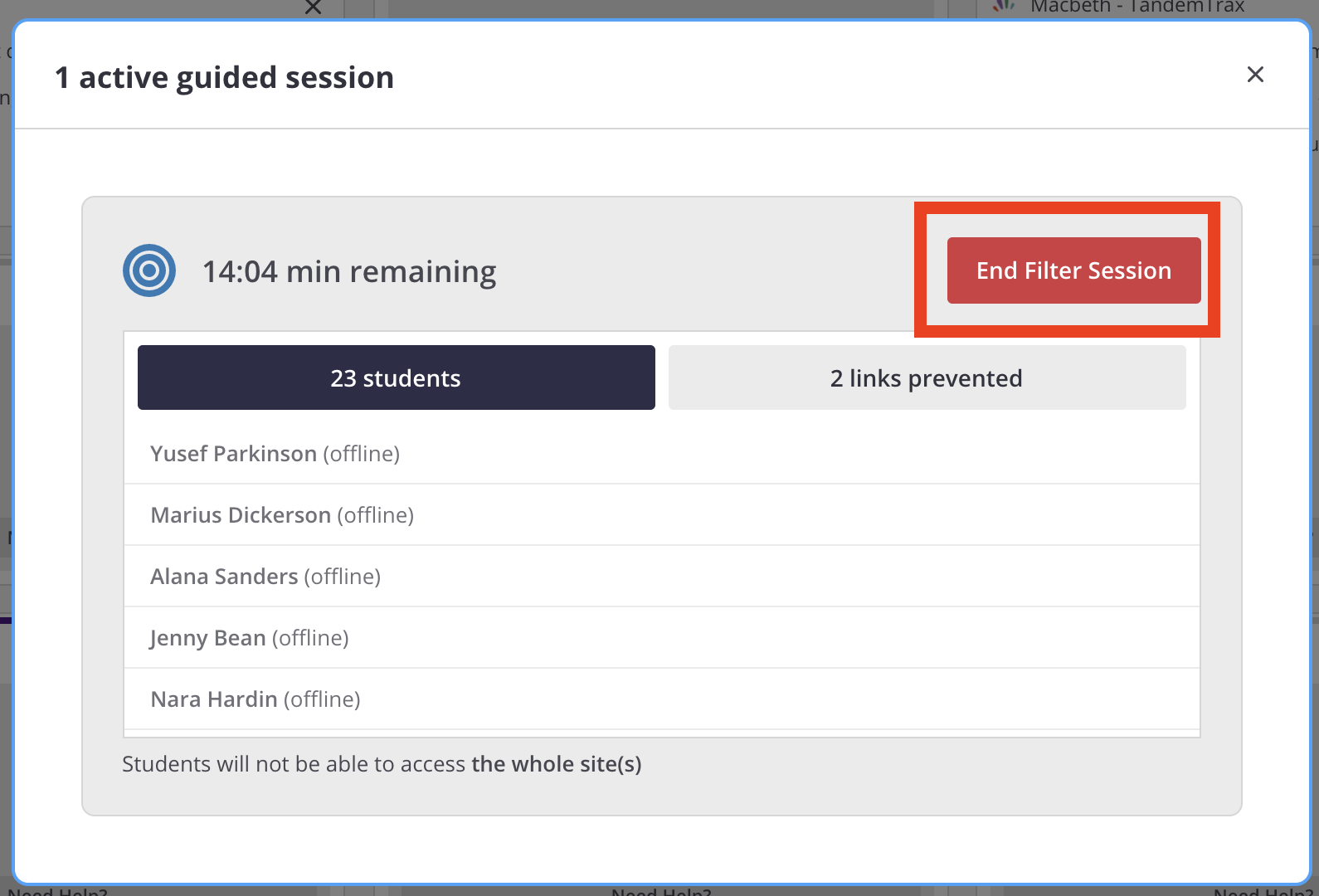The width and height of the screenshot is (1319, 896).
Task: Open the bottom-left Need Help? link
Action: 57,891
